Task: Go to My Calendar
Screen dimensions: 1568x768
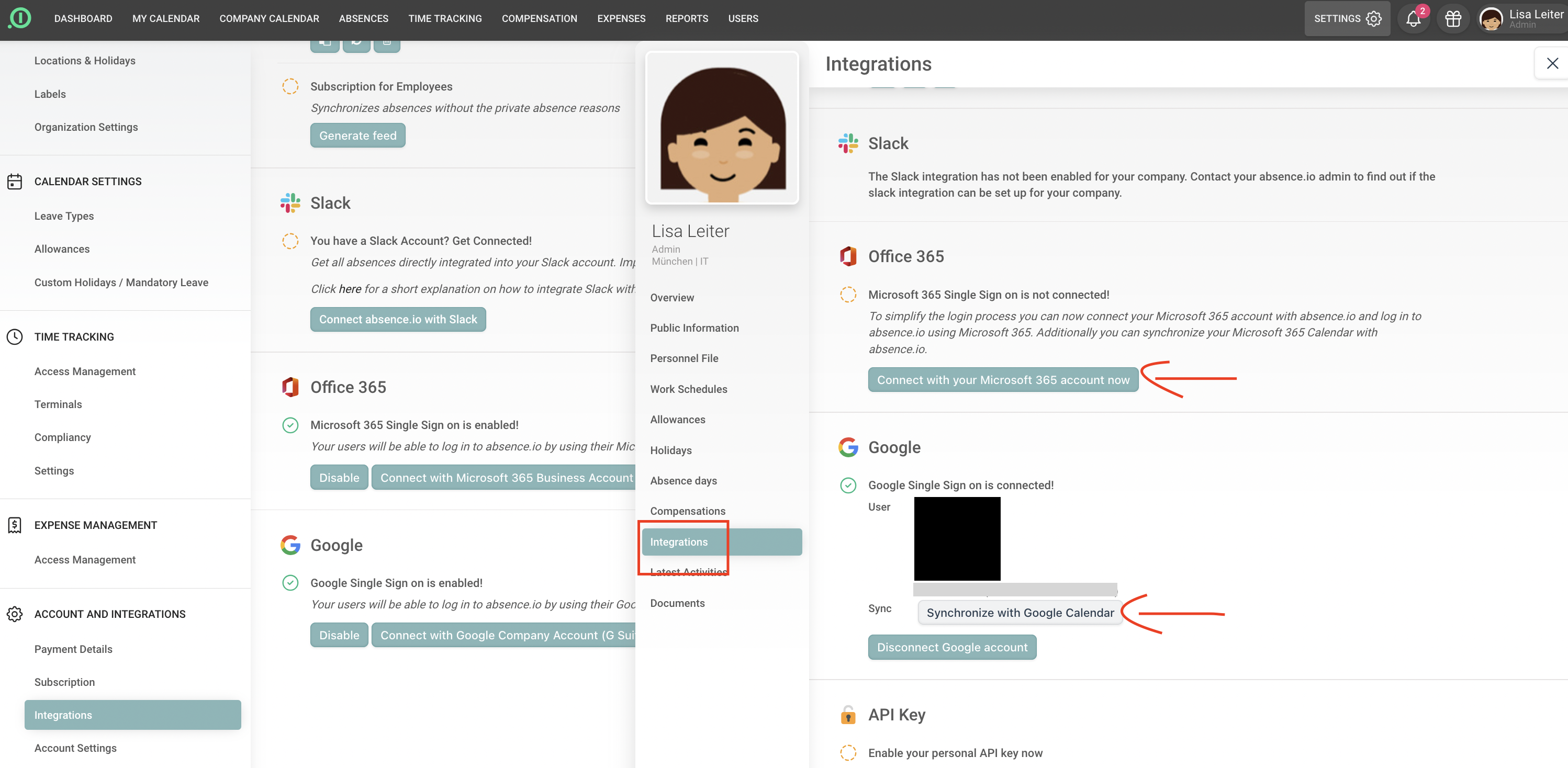Action: tap(165, 19)
